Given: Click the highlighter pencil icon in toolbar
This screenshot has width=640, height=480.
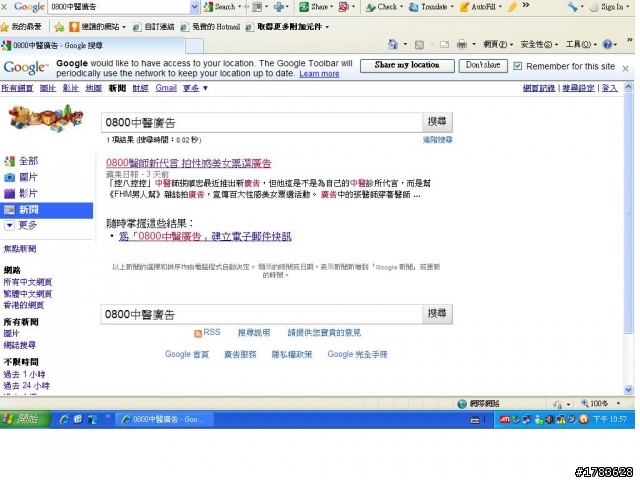Looking at the screenshot, I should click(512, 7).
